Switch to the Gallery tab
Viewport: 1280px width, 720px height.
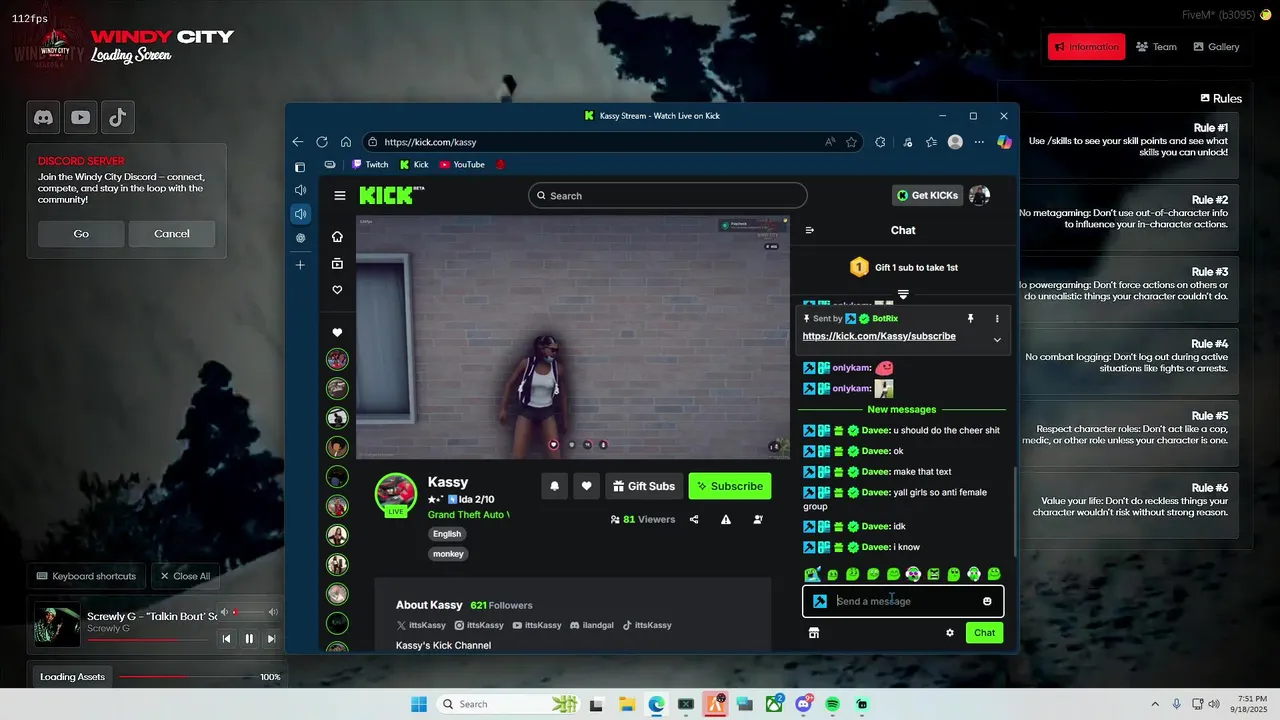(x=1216, y=47)
